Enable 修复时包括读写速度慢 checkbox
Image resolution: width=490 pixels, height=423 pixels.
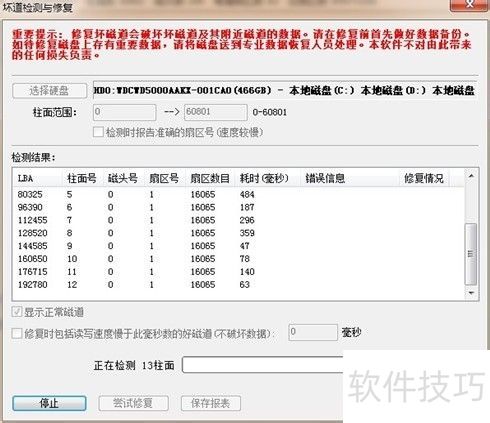pyautogui.click(x=17, y=333)
